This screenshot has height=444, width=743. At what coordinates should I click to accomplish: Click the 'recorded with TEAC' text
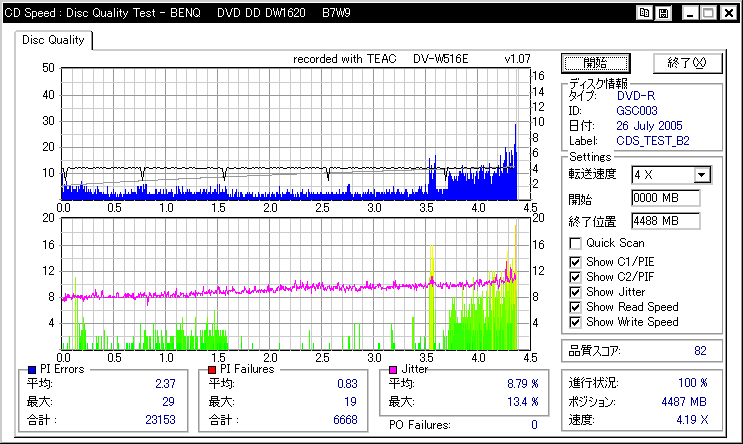[344, 59]
